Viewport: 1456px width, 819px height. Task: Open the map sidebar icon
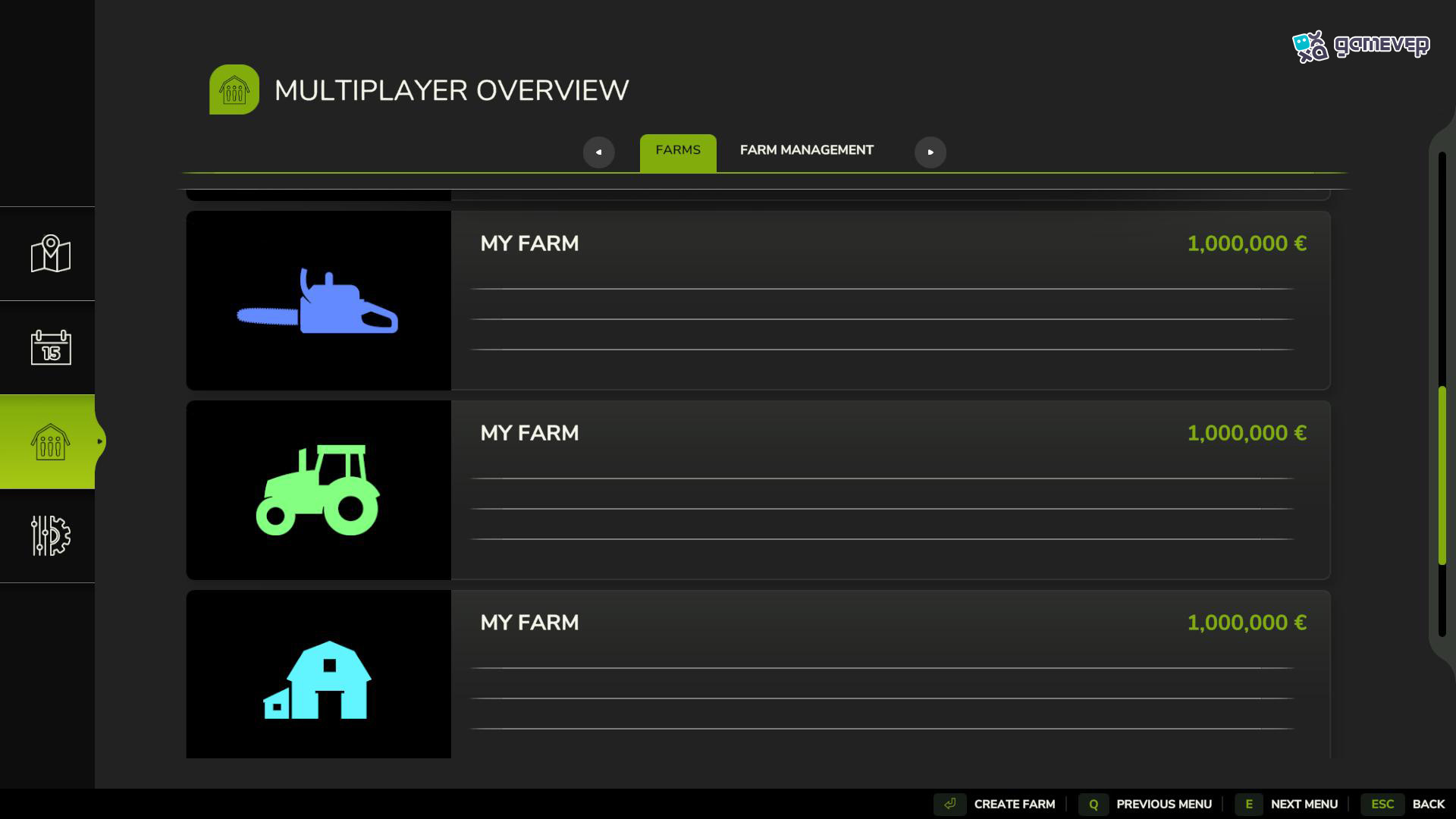[x=50, y=254]
